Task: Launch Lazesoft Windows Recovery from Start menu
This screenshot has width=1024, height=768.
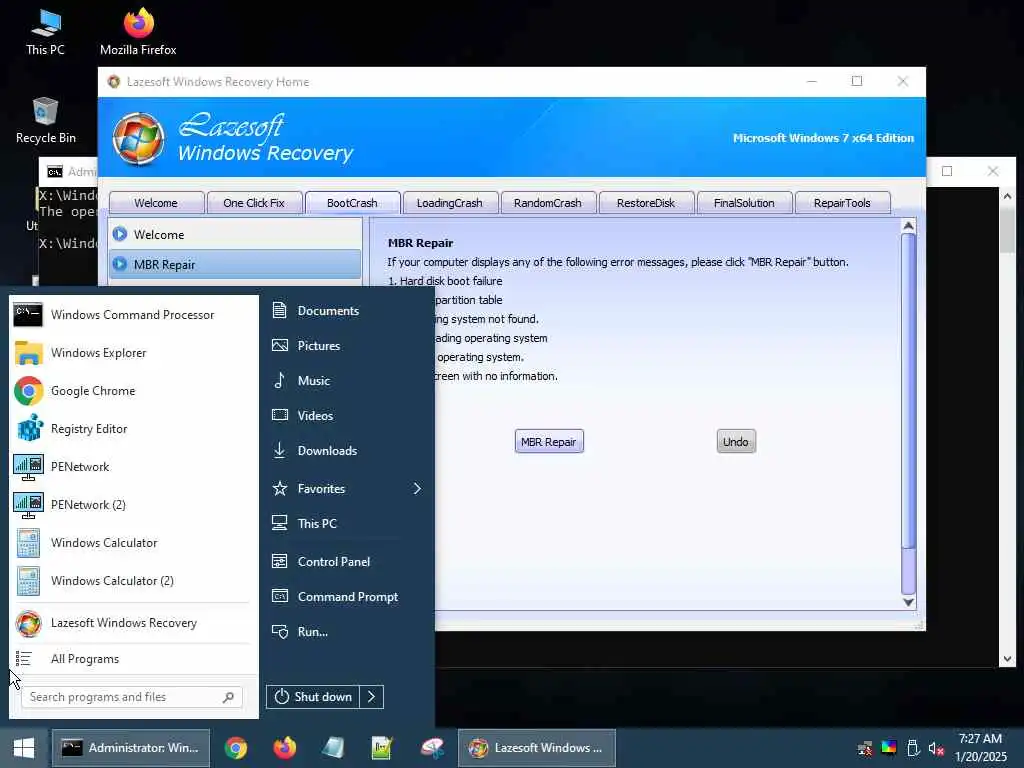Action: pyautogui.click(x=133, y=623)
